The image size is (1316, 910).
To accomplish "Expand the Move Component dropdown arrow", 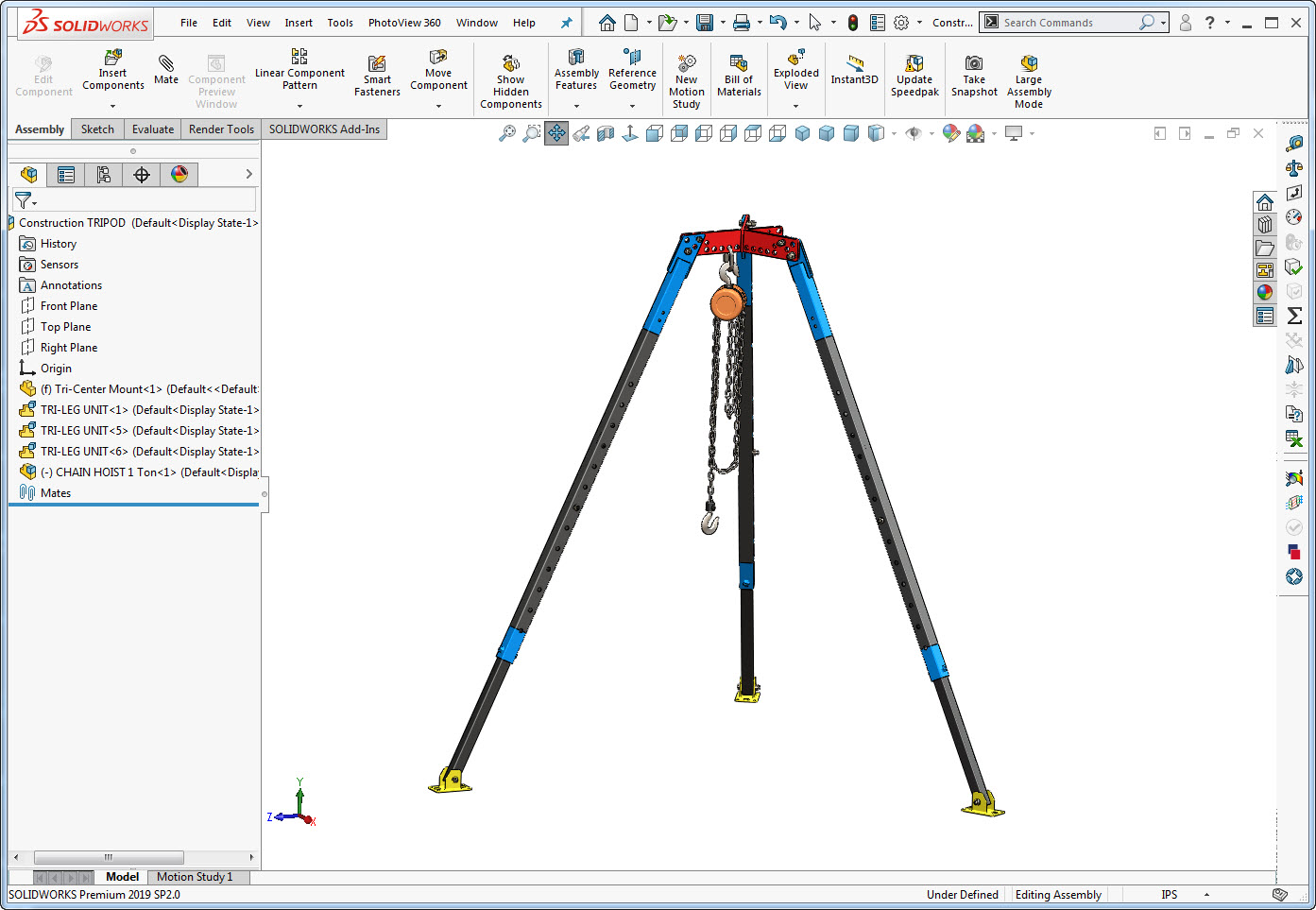I will pos(438,106).
